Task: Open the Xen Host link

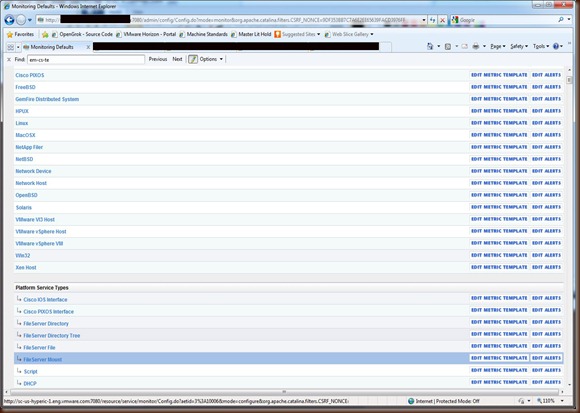Action: 26,267
